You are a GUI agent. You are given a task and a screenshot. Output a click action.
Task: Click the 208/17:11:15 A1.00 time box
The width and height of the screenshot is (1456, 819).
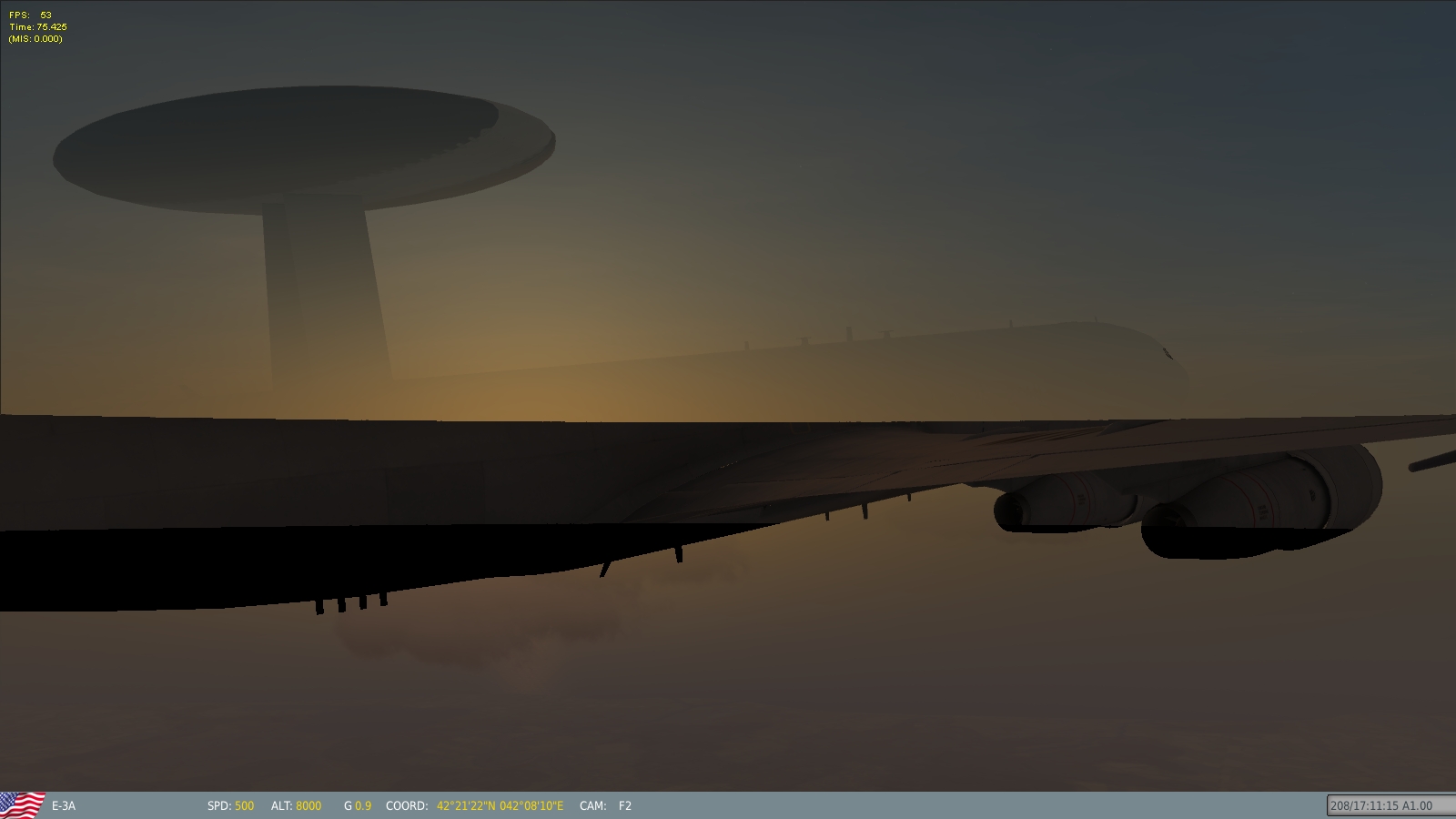tap(1391, 805)
